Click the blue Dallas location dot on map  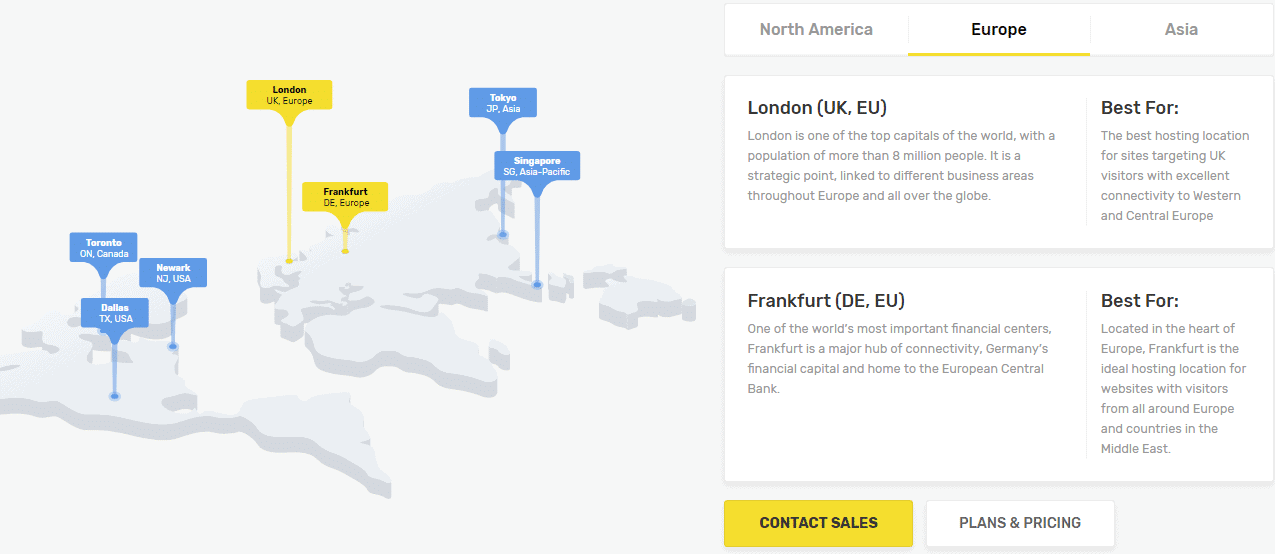click(x=115, y=397)
